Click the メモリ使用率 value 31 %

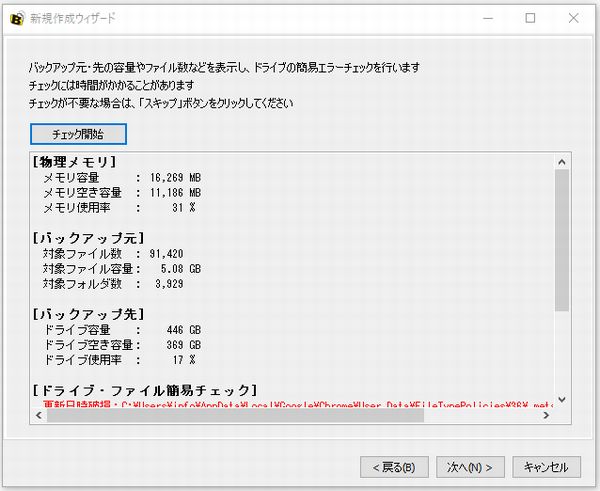[x=184, y=207]
